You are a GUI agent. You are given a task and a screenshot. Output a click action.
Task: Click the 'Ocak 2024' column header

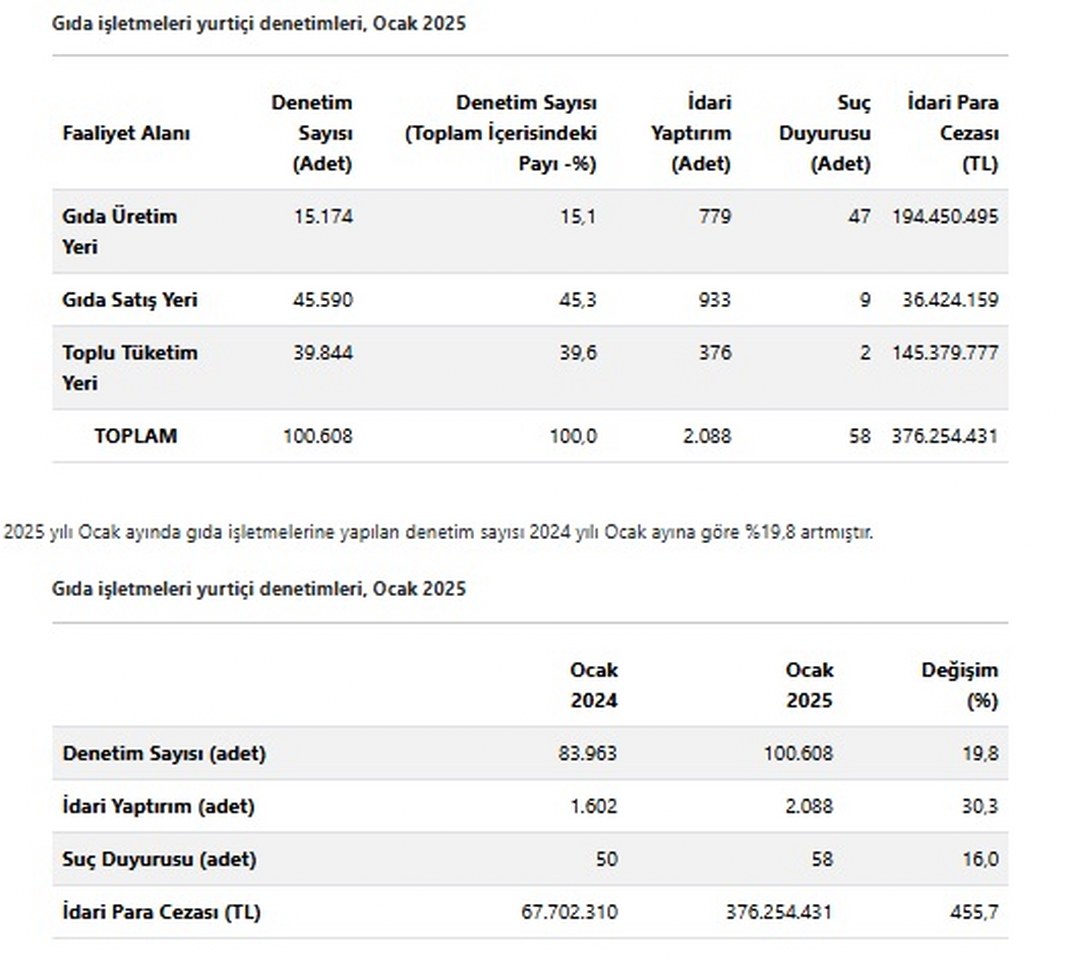[594, 685]
